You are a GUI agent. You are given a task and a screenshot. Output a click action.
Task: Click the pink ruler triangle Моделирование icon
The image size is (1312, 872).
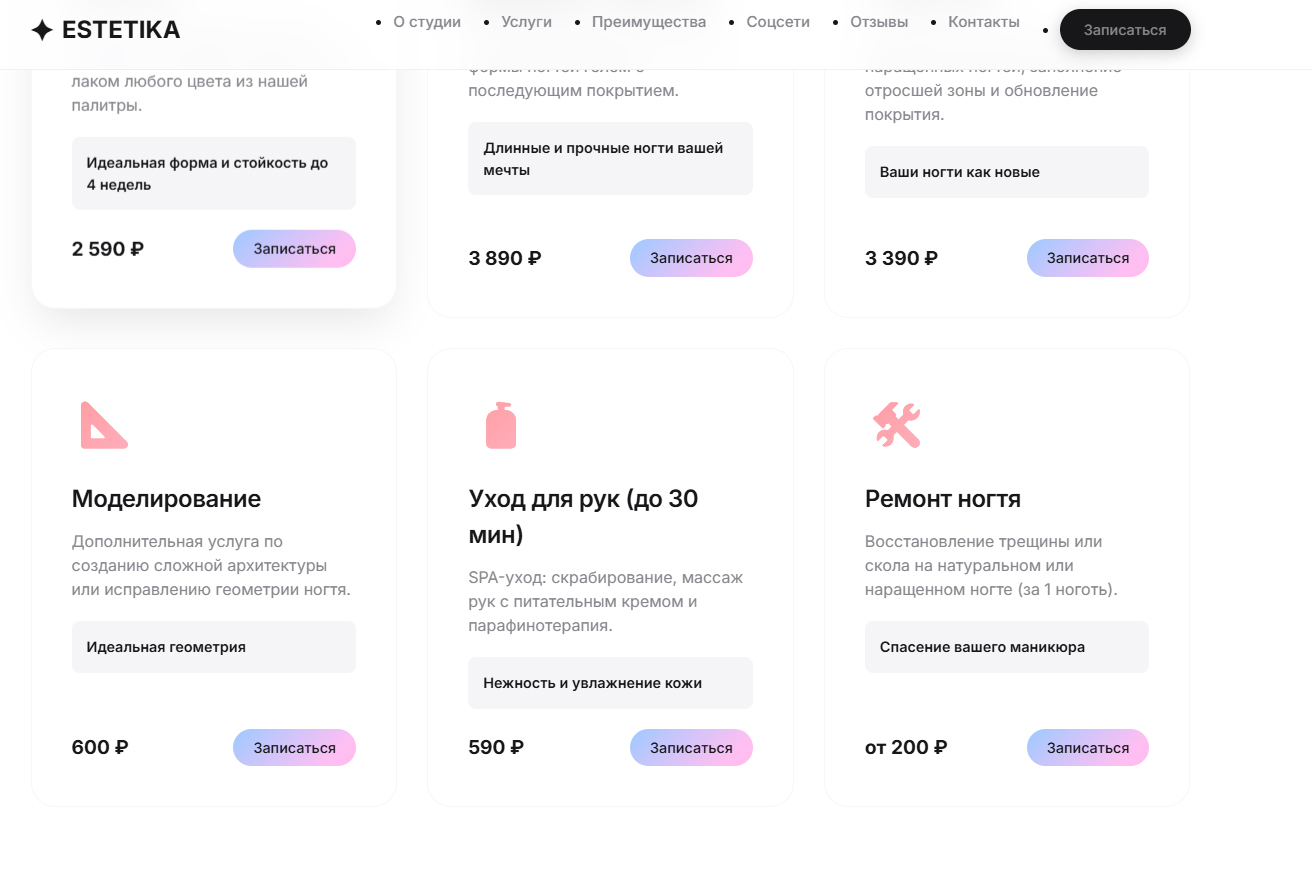(104, 425)
